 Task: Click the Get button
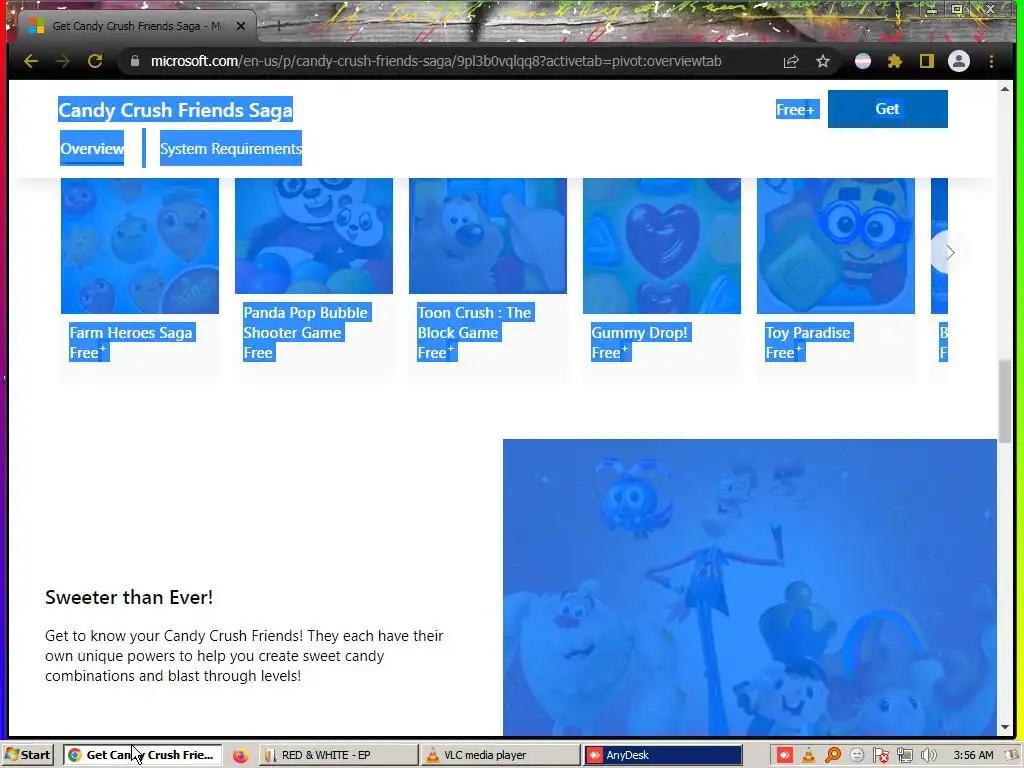point(888,109)
